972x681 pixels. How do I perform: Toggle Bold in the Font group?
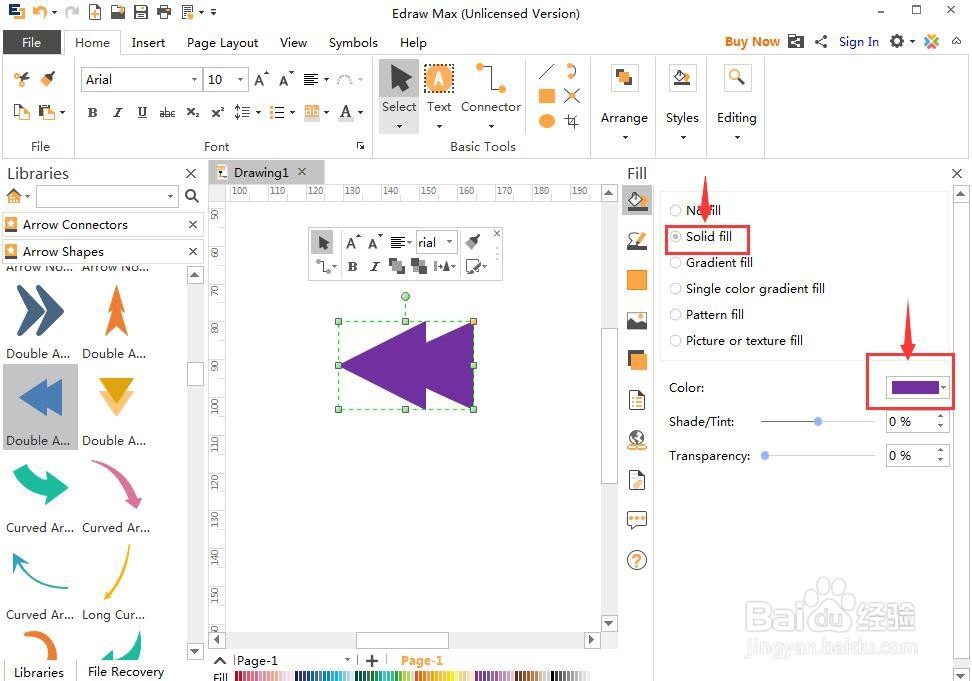click(92, 112)
